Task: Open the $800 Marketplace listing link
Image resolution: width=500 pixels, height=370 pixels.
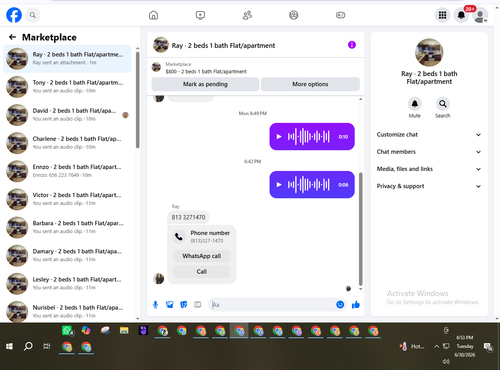Action: coord(206,71)
